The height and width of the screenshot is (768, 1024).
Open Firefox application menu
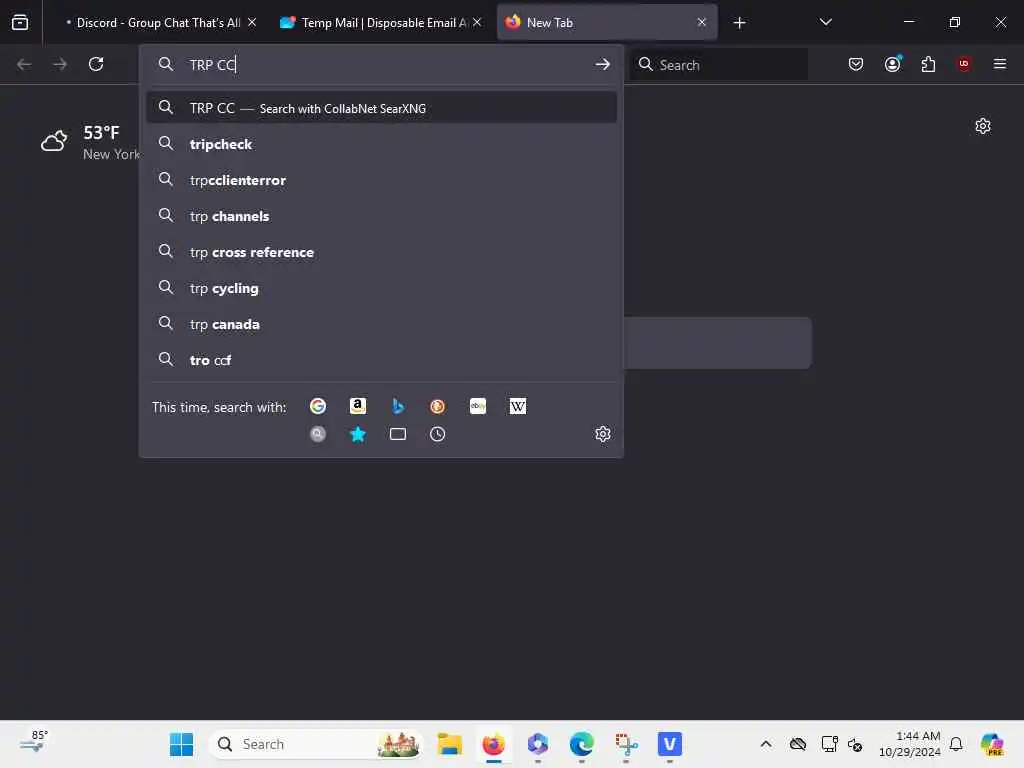pyautogui.click(x=1000, y=64)
